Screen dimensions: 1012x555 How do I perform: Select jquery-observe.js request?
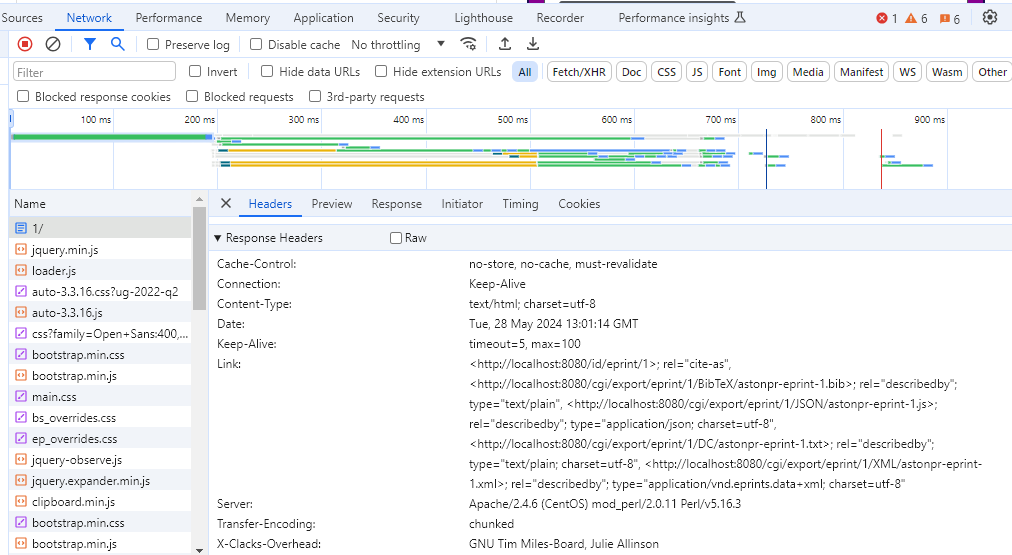101,459
